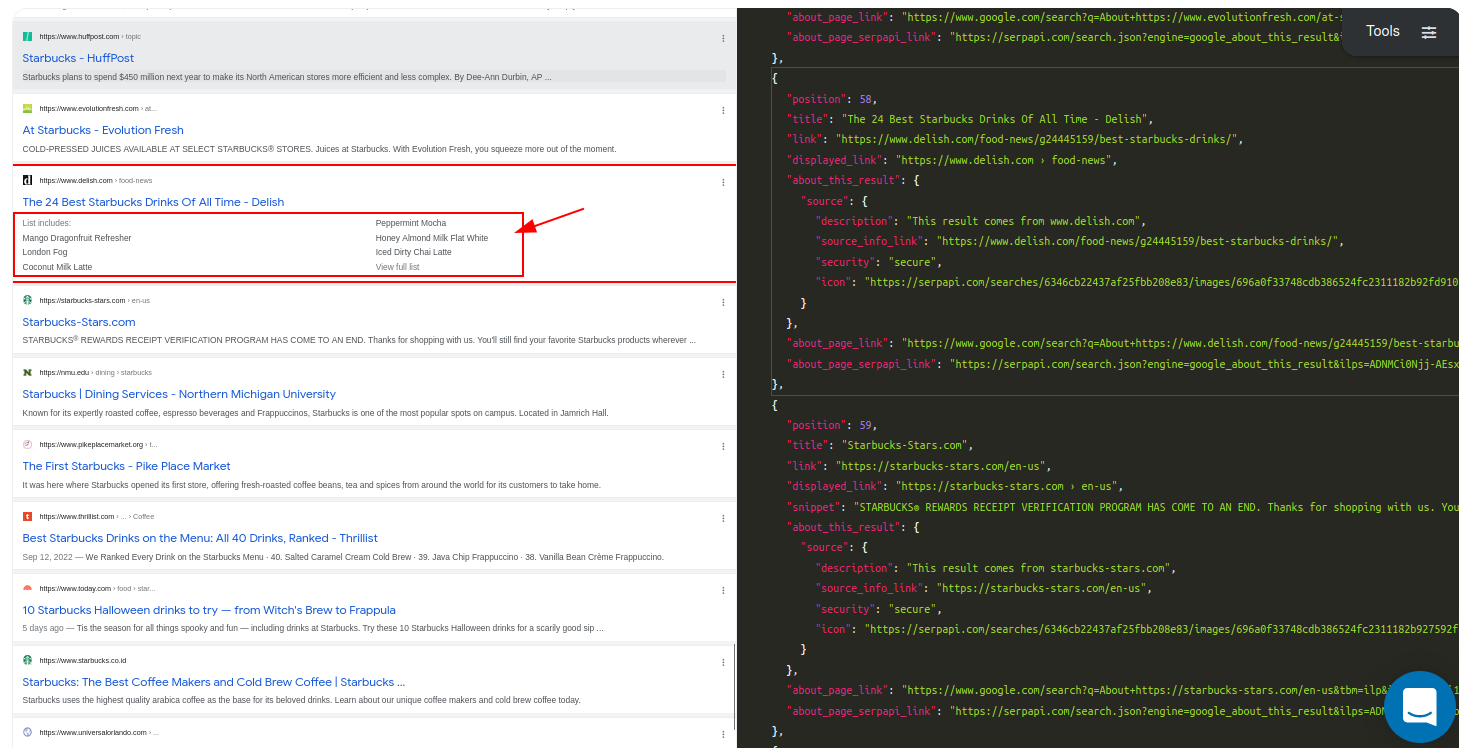Open the three-dot menu on the HuffPost result

(x=723, y=38)
